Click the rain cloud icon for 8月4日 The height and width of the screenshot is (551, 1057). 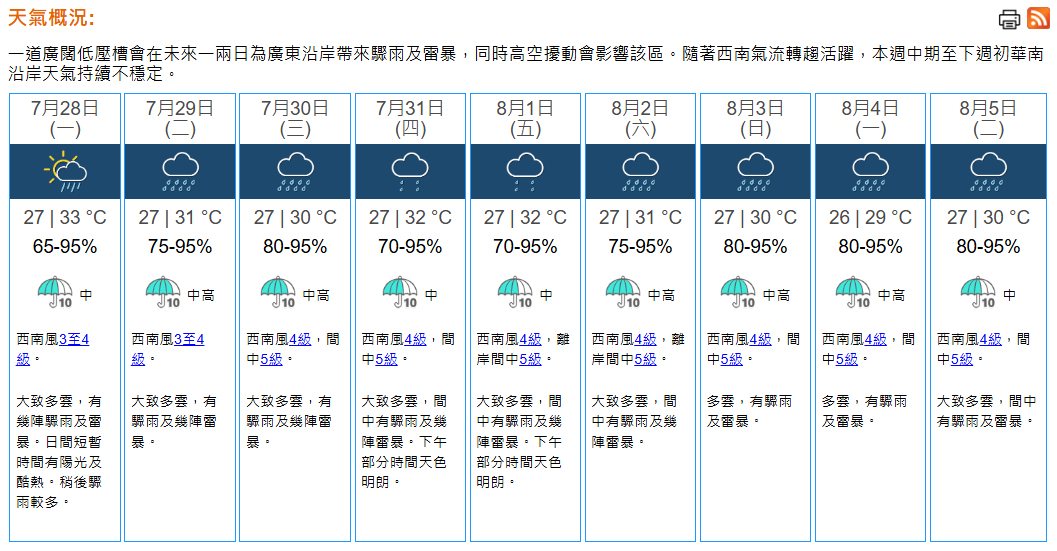coord(870,171)
